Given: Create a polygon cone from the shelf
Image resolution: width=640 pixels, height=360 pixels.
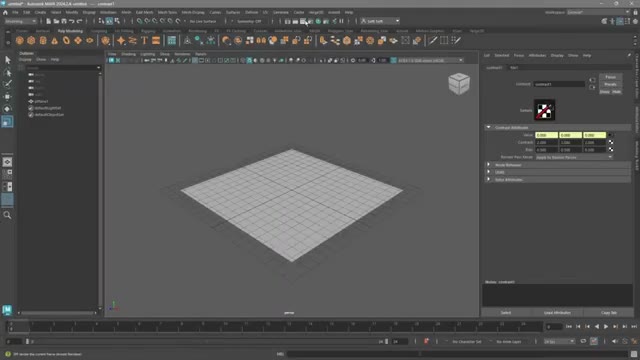Looking at the screenshot, I should click(54, 40).
